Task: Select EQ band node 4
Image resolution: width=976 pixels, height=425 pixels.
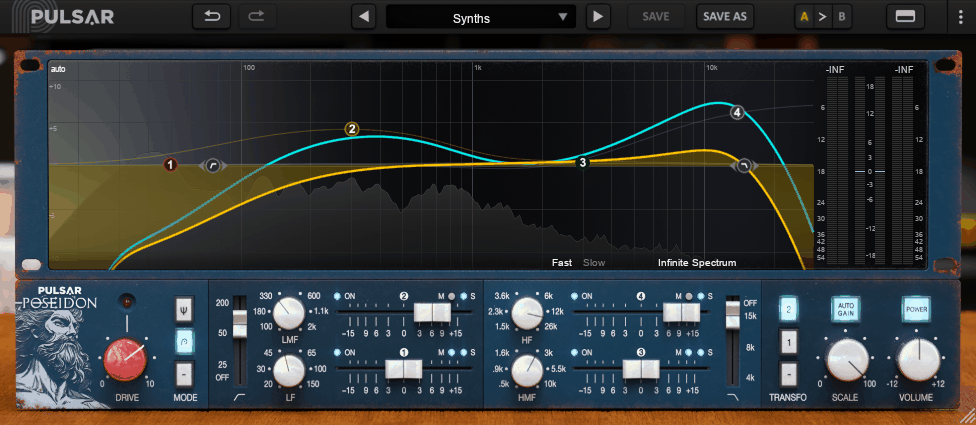Action: pos(737,113)
